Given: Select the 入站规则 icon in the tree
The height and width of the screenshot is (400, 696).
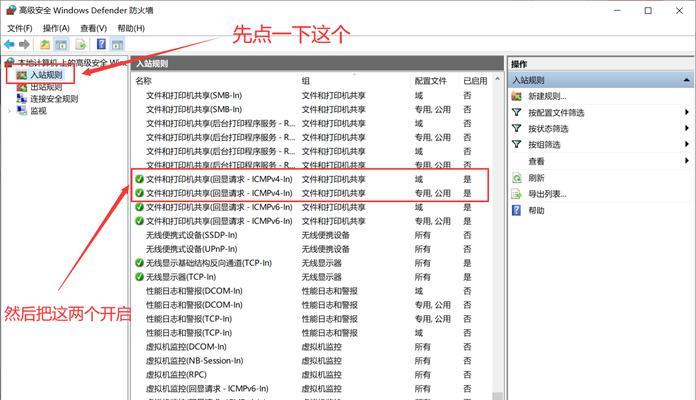Looking at the screenshot, I should click(x=22, y=75).
